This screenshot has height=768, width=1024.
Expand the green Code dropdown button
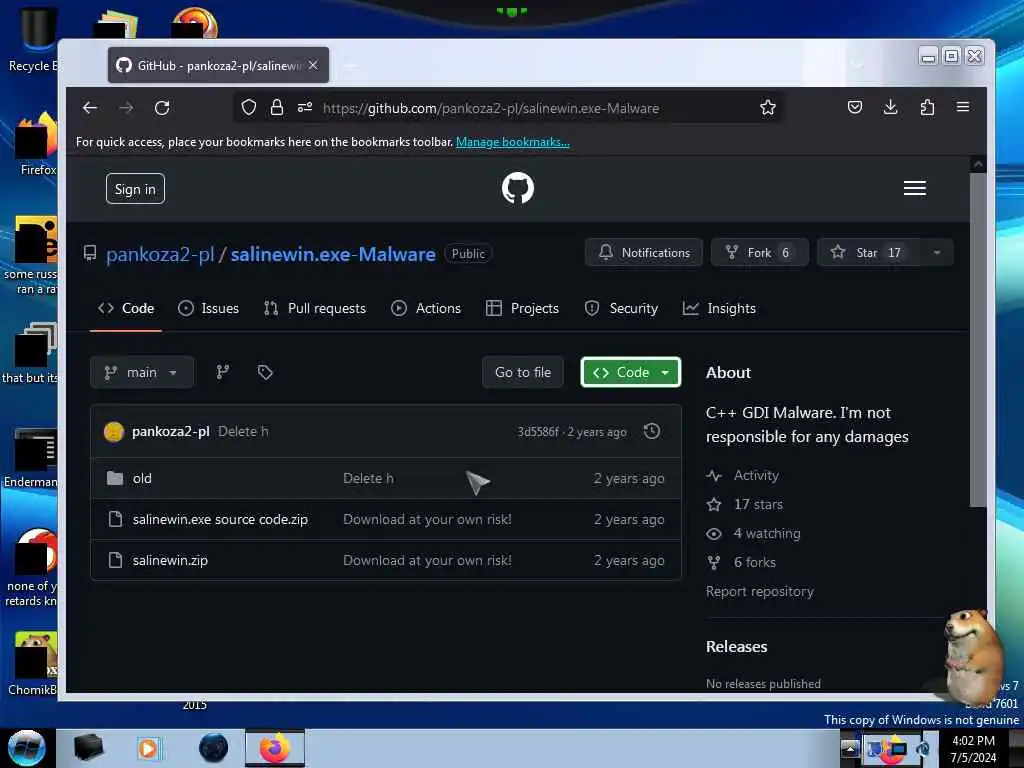[x=630, y=372]
